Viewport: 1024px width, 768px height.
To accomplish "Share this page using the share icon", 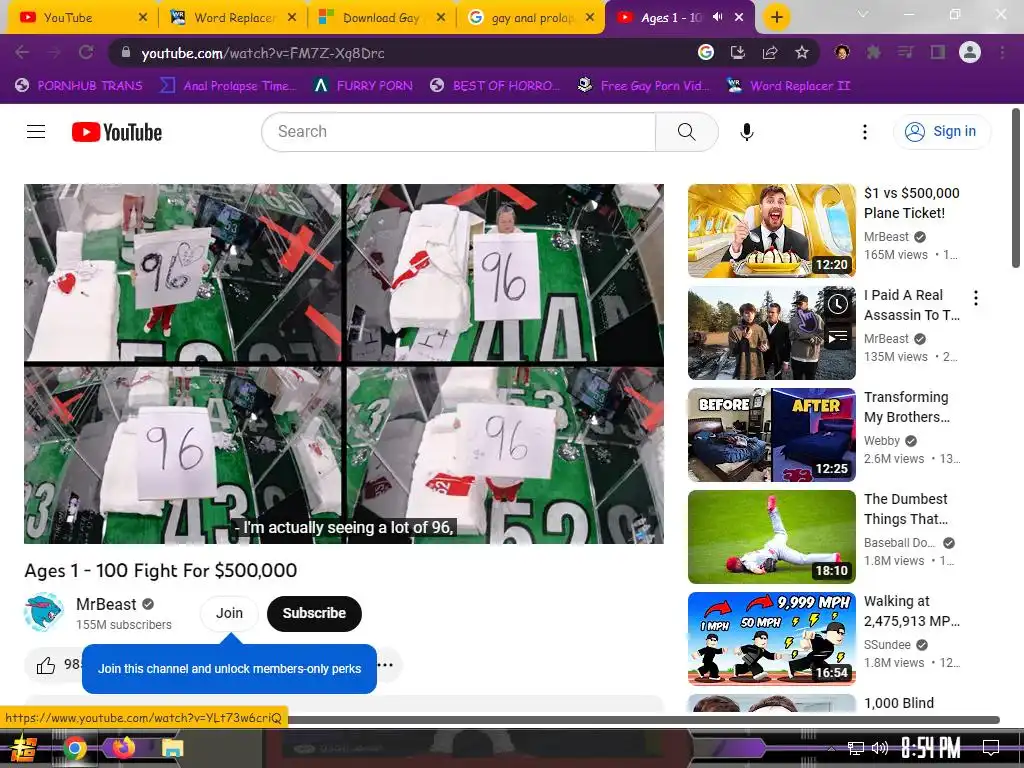I will [770, 52].
